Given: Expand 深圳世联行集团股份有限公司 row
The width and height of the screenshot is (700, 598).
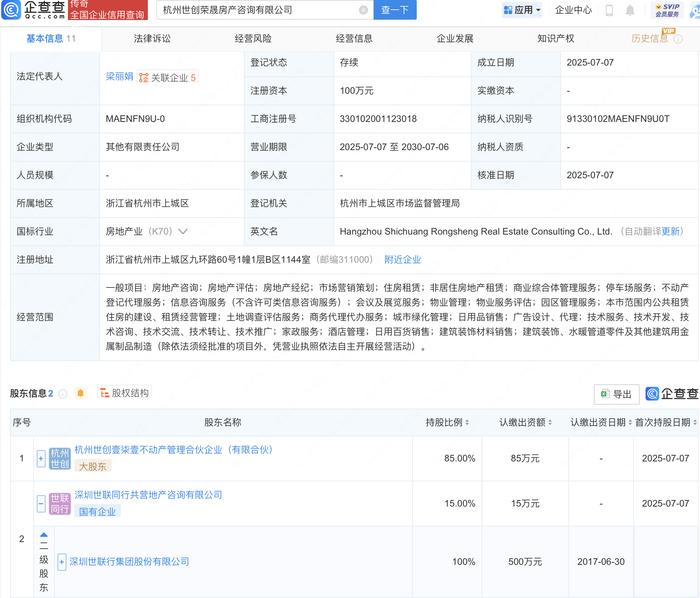Looking at the screenshot, I should click(x=62, y=561).
